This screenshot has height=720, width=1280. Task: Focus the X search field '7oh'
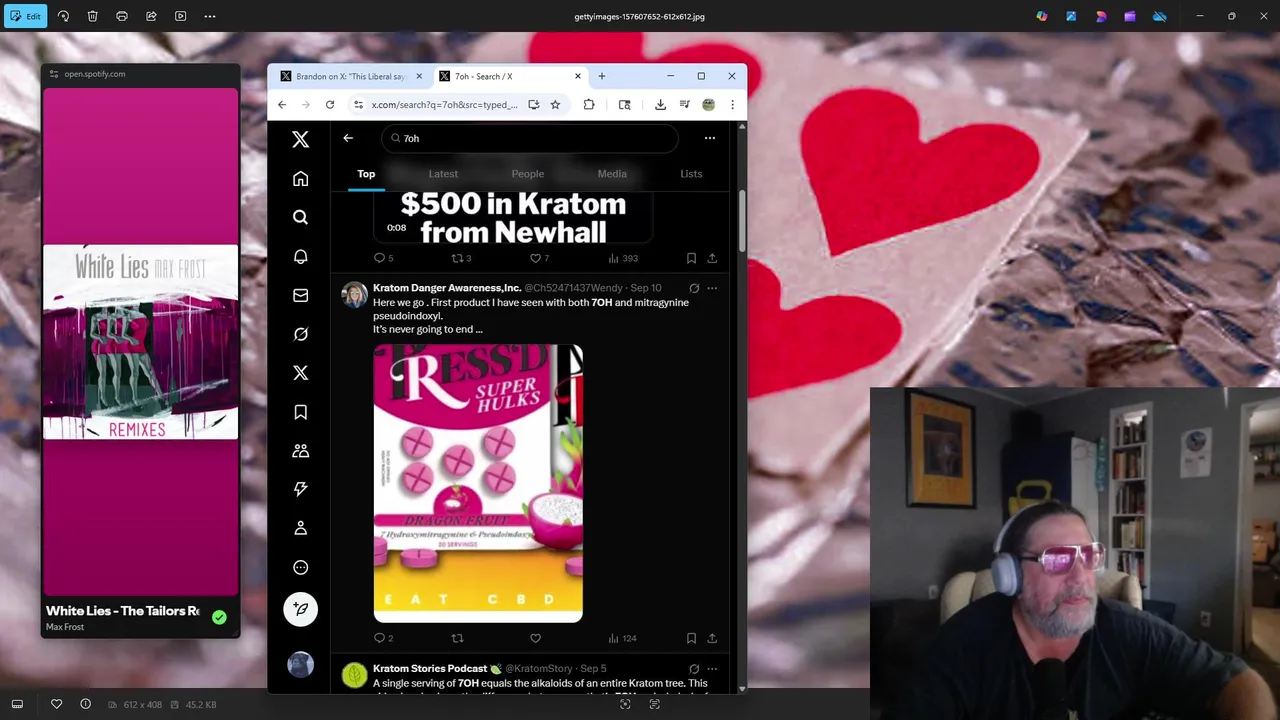[x=530, y=138]
